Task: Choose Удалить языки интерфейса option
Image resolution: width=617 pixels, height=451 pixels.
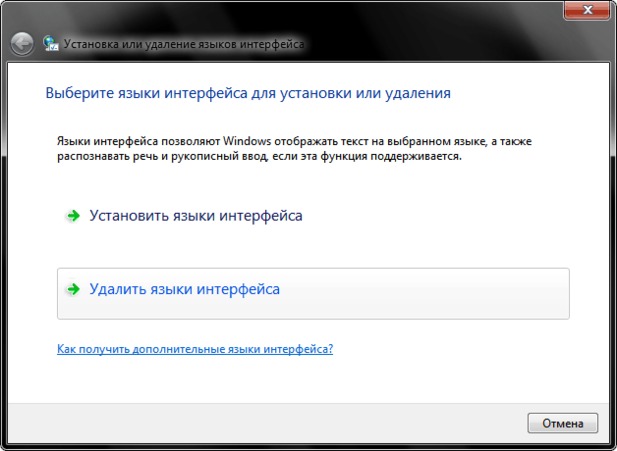Action: [313, 294]
